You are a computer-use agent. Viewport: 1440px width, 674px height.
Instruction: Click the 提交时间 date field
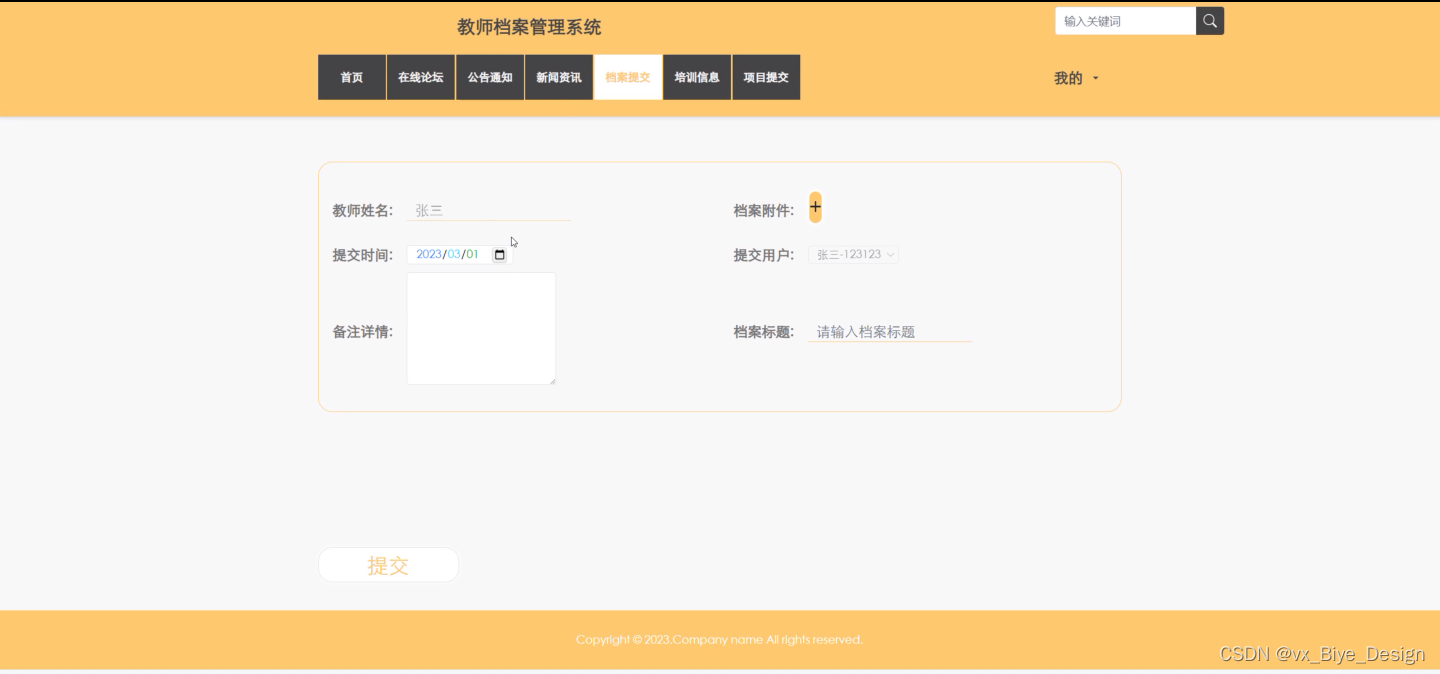click(459, 255)
